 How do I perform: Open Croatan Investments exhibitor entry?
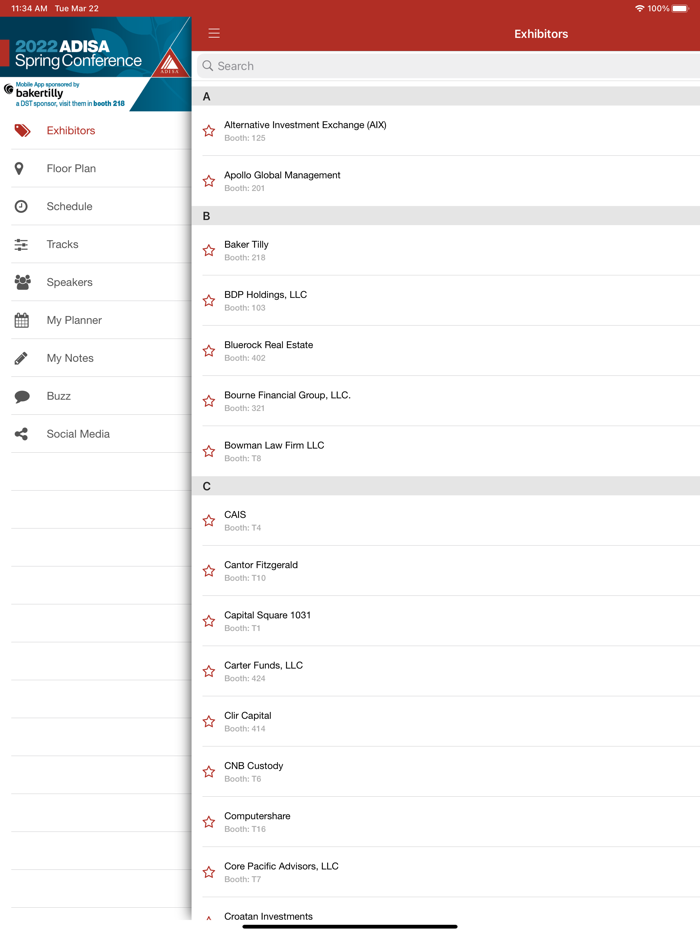(446, 910)
